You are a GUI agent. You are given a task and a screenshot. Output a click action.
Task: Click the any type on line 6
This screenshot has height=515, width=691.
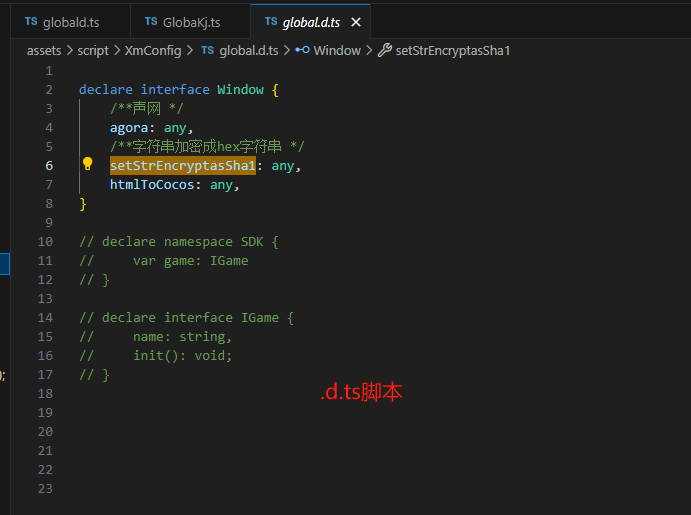(x=283, y=166)
